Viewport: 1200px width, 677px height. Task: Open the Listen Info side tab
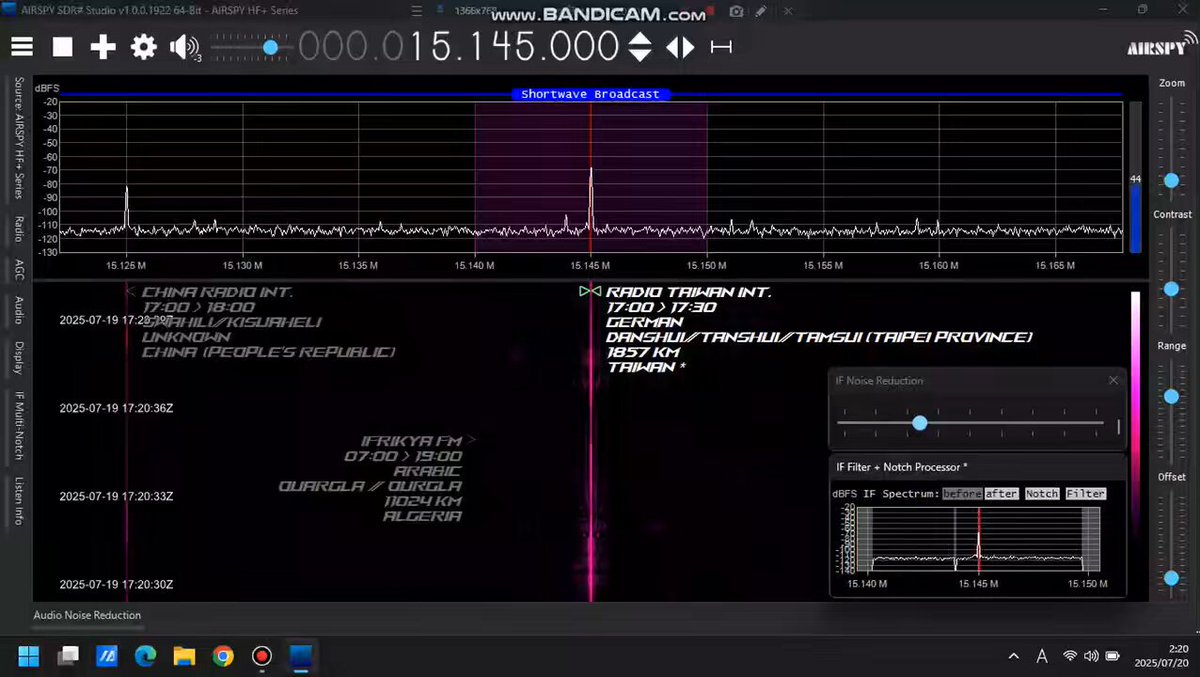(x=18, y=501)
